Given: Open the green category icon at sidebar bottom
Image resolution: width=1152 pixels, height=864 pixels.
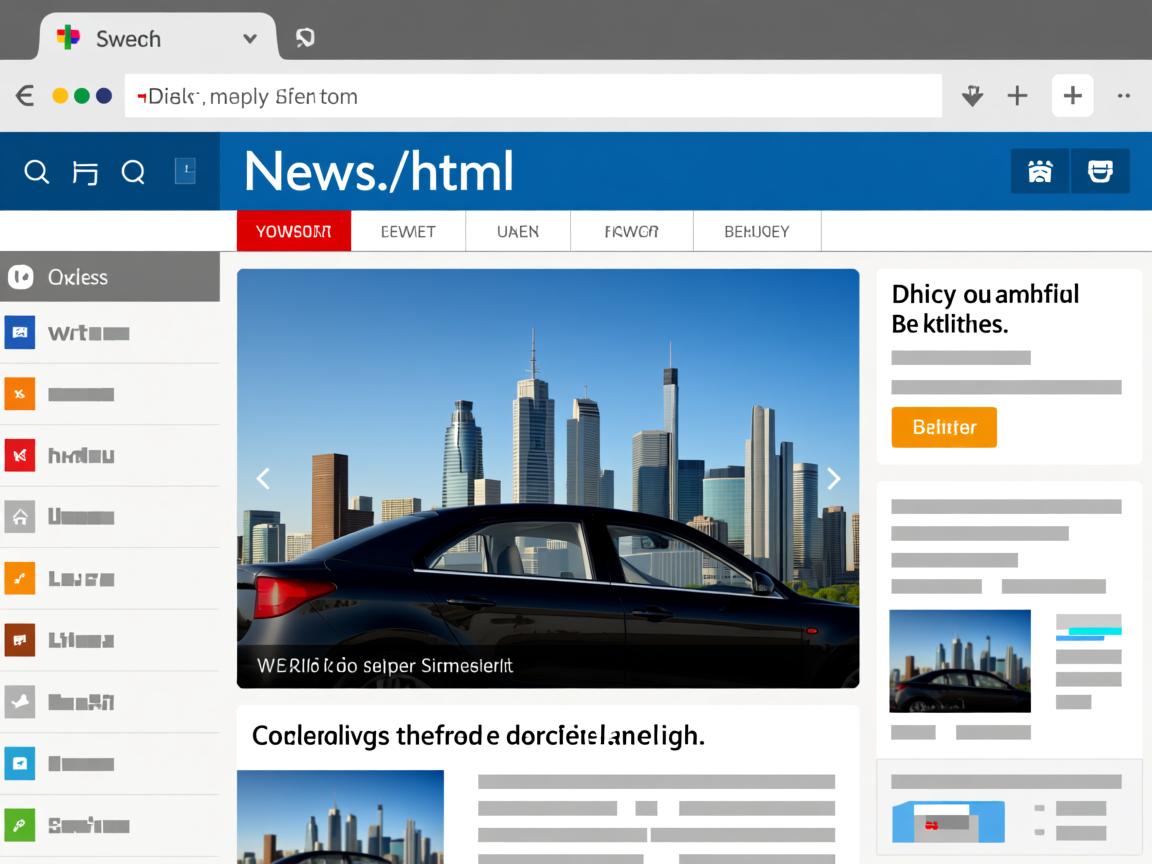Looking at the screenshot, I should coord(20,825).
